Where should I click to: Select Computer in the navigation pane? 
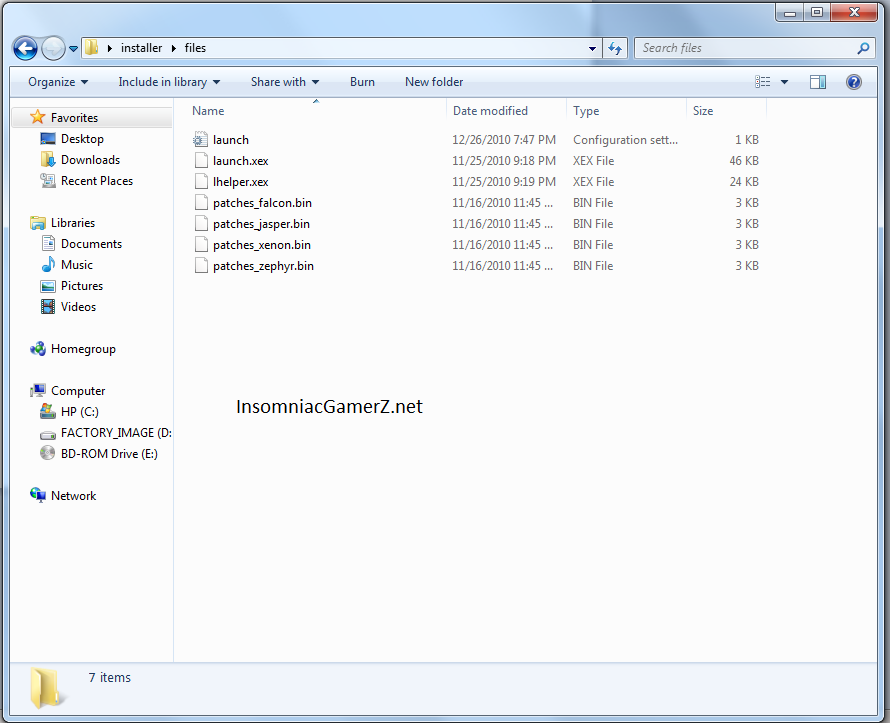(x=78, y=391)
